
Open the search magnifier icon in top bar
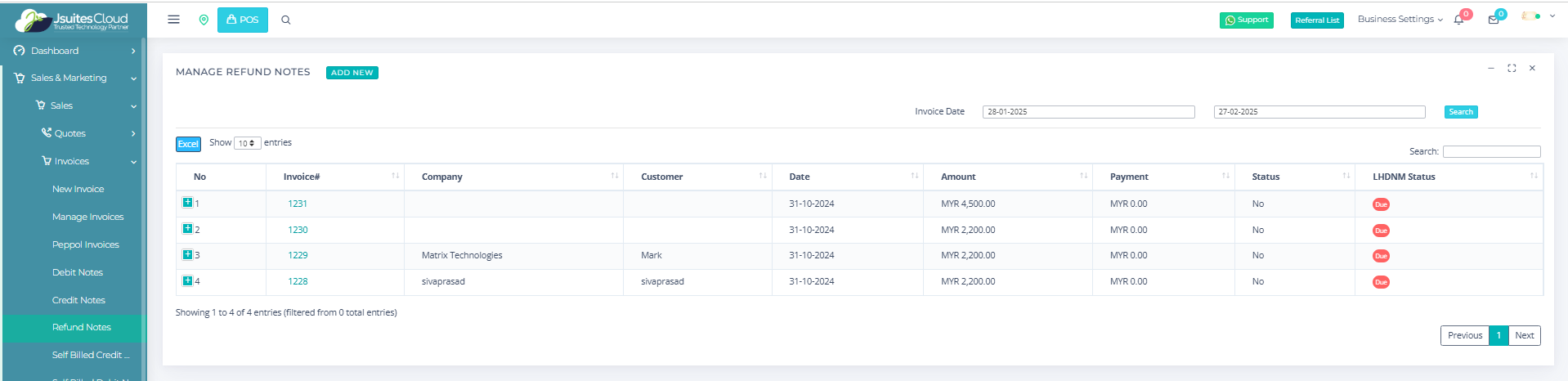(x=286, y=20)
